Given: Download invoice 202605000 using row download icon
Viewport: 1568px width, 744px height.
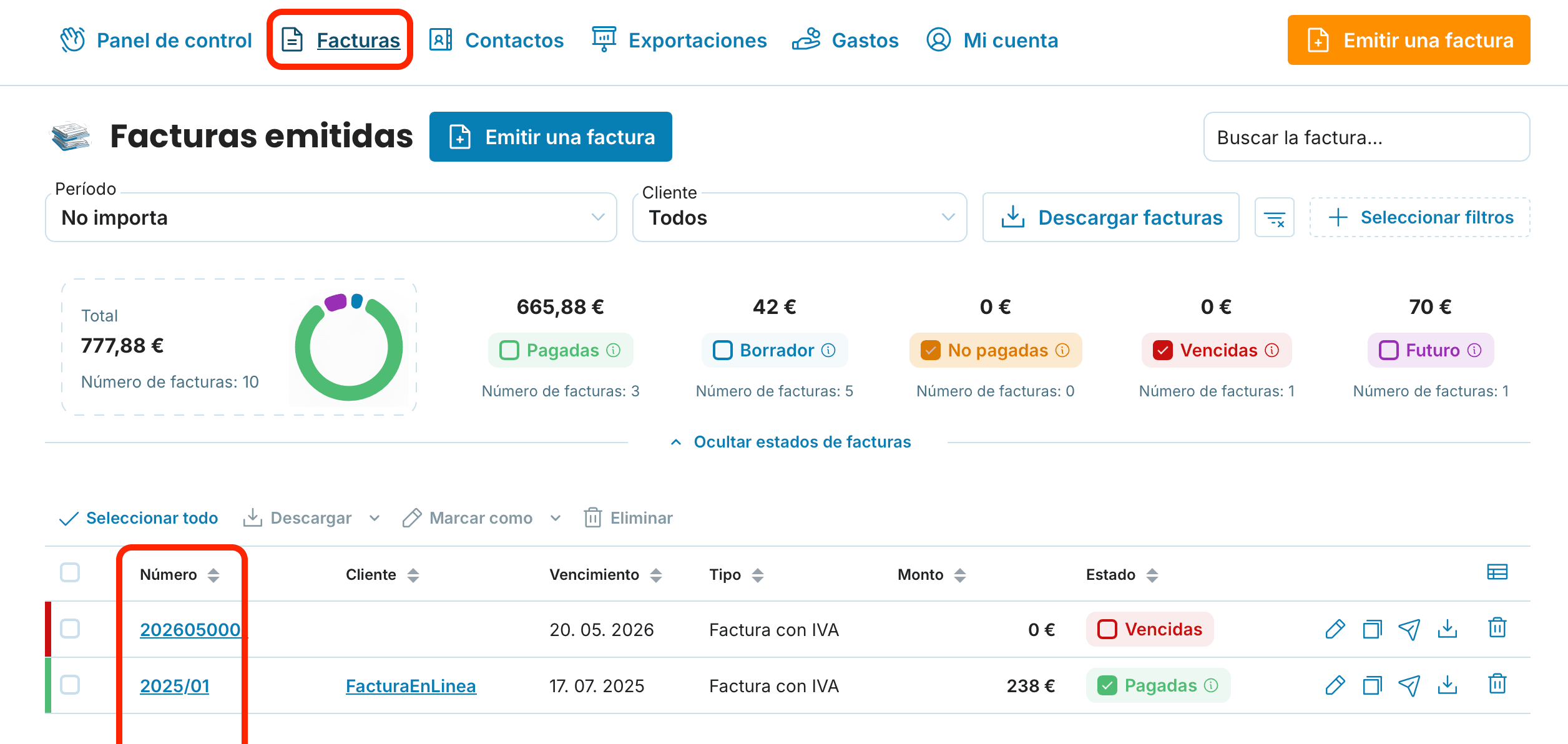Looking at the screenshot, I should point(1448,629).
